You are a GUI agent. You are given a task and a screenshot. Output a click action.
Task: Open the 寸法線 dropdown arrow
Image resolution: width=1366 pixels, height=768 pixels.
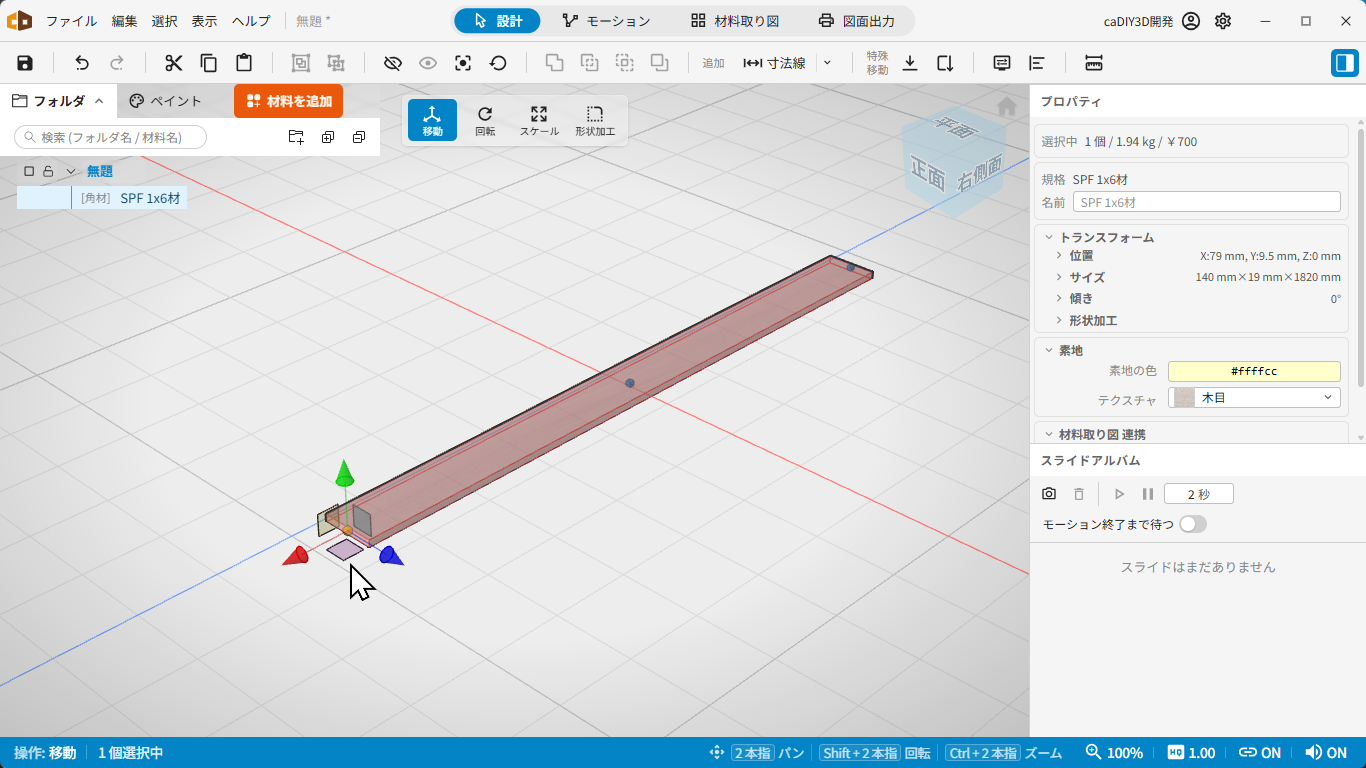[827, 63]
